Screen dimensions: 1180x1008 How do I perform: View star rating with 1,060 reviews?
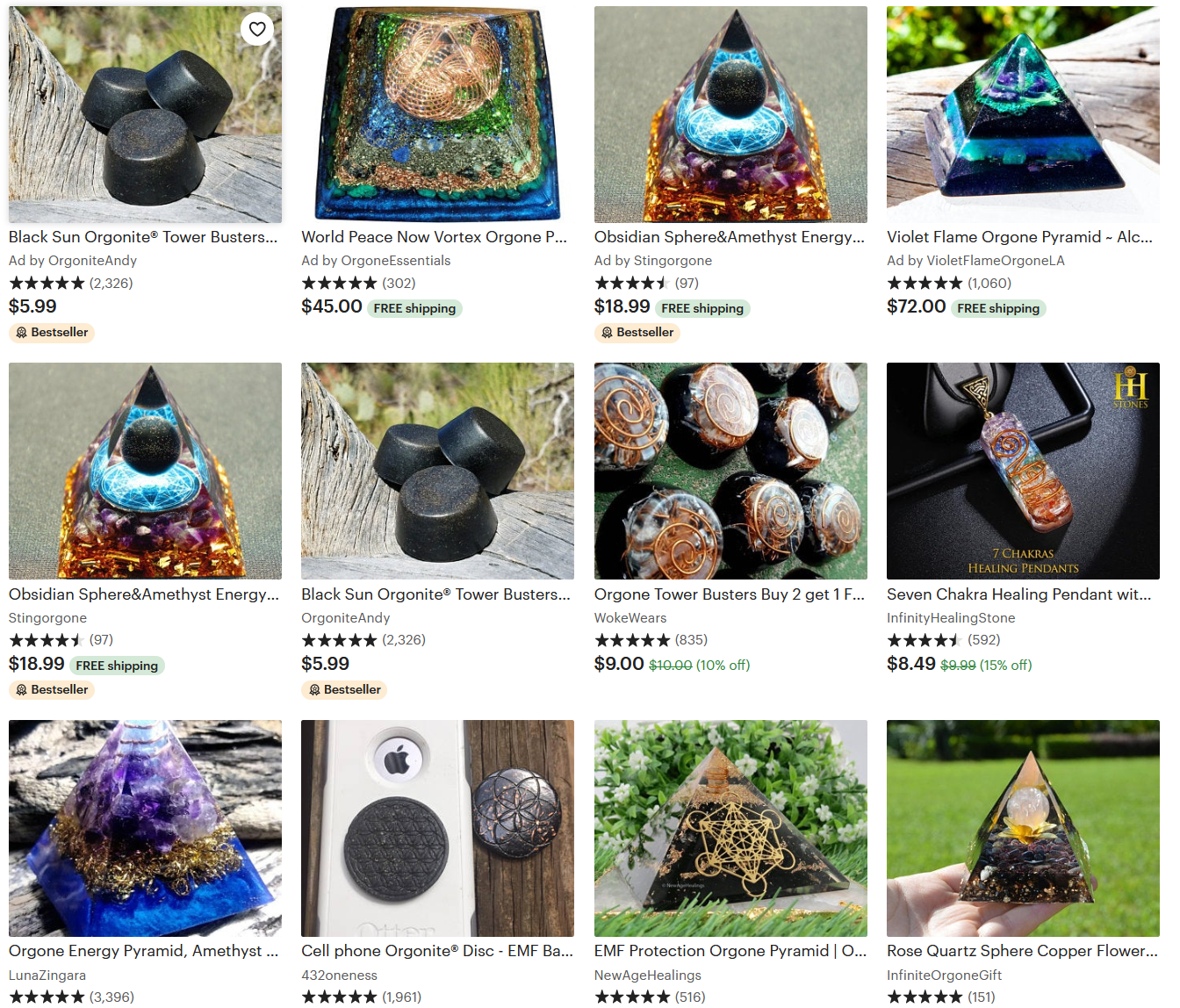[x=925, y=284]
